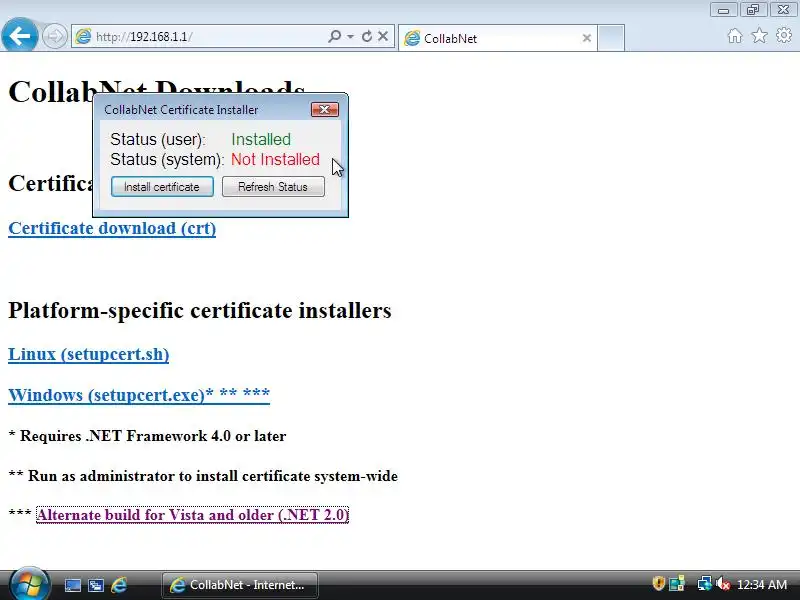Screen dimensions: 800x600
Task: Open Certificate download (crt) link
Action: [112, 228]
